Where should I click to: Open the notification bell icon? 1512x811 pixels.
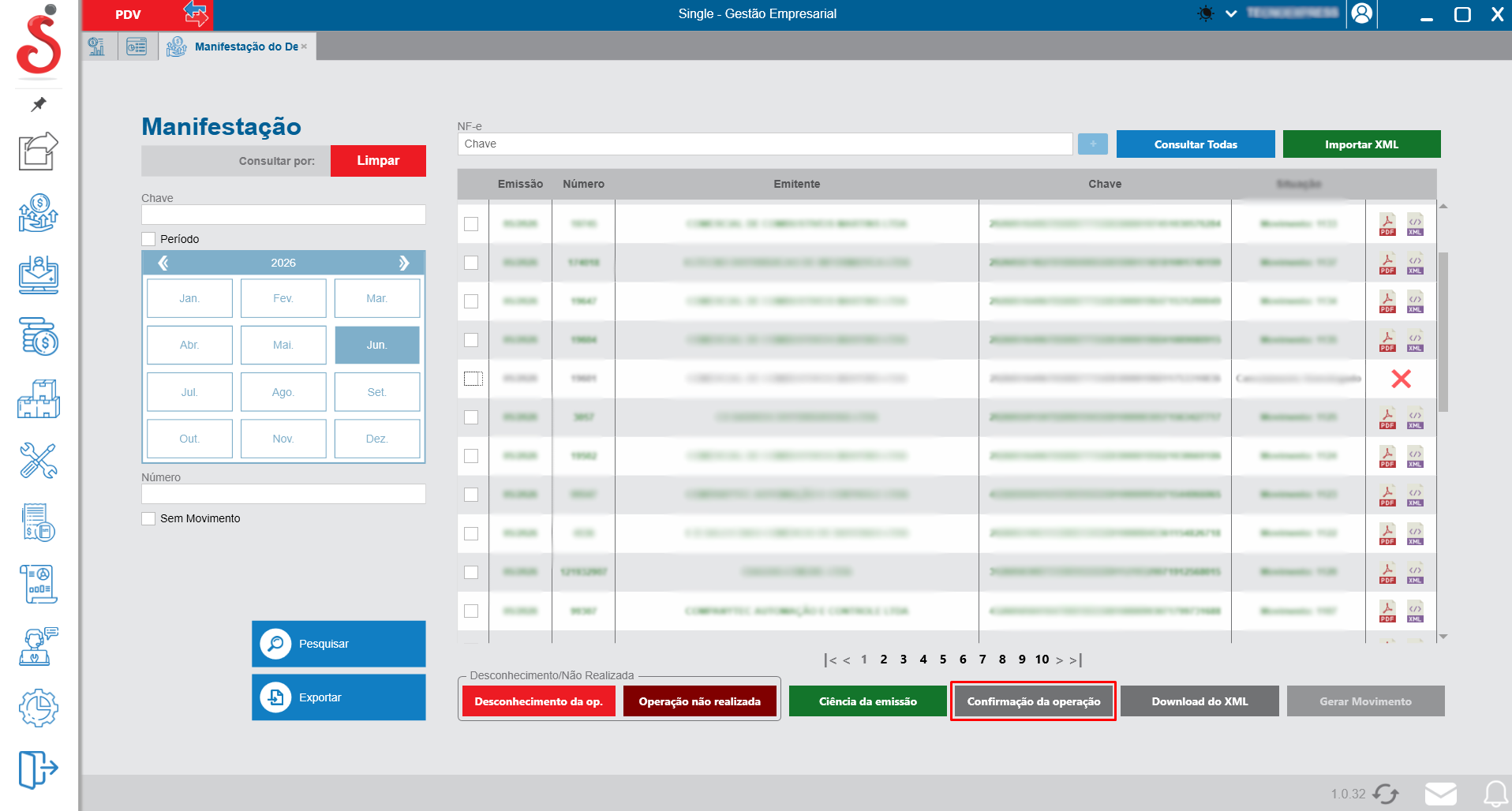click(x=1495, y=794)
